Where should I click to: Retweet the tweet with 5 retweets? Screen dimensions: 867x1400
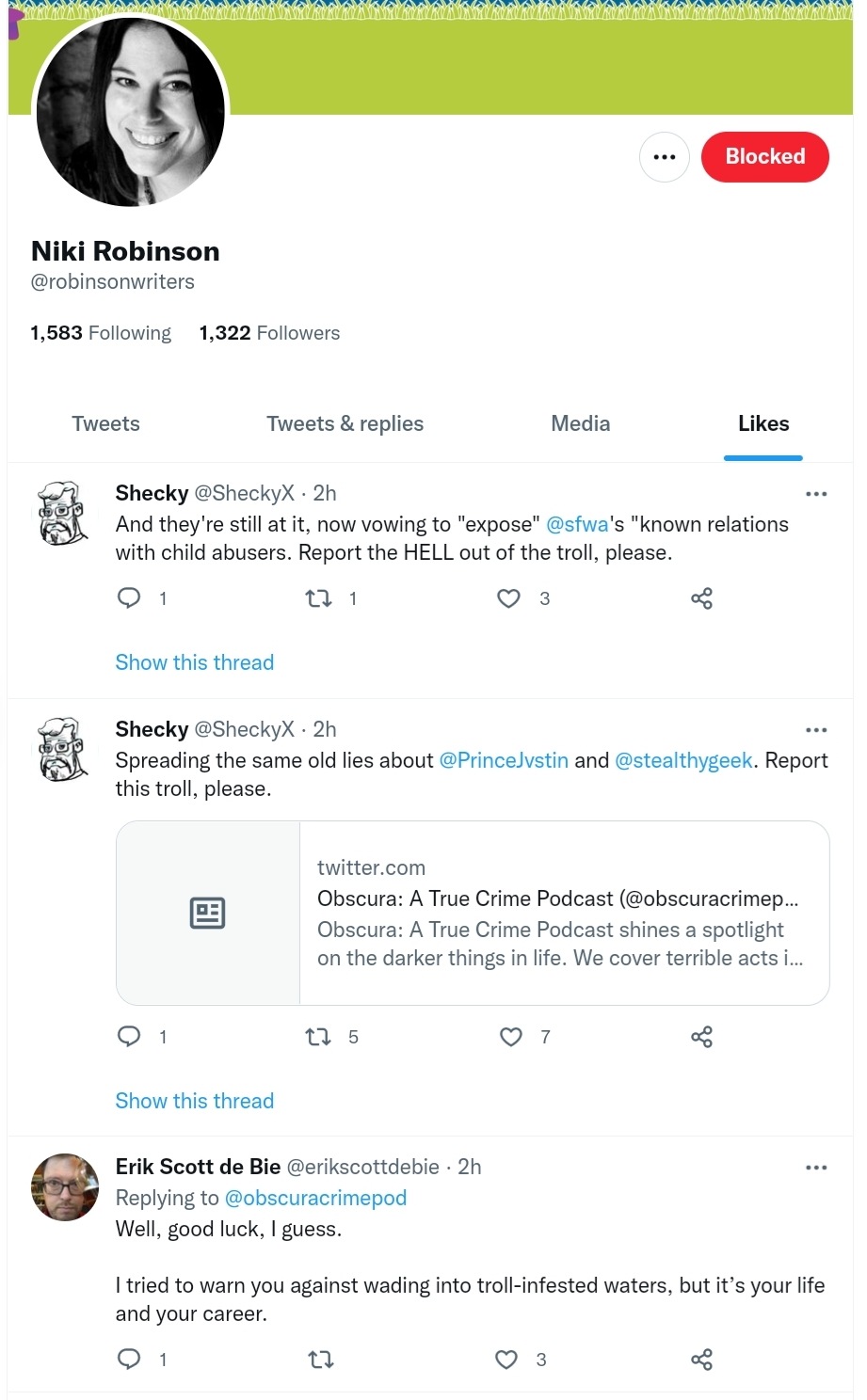point(319,1037)
